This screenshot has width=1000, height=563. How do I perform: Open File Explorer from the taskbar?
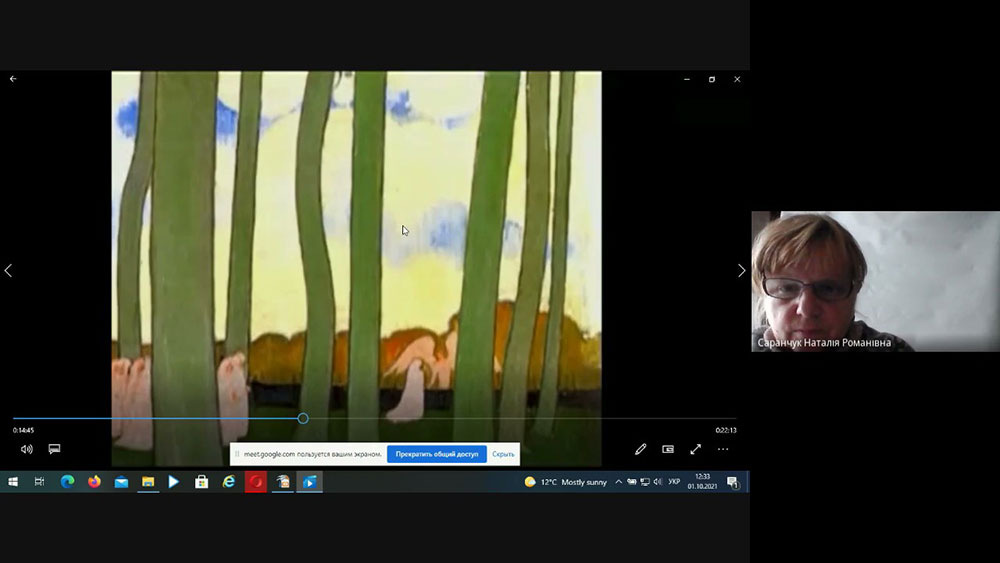click(x=148, y=482)
